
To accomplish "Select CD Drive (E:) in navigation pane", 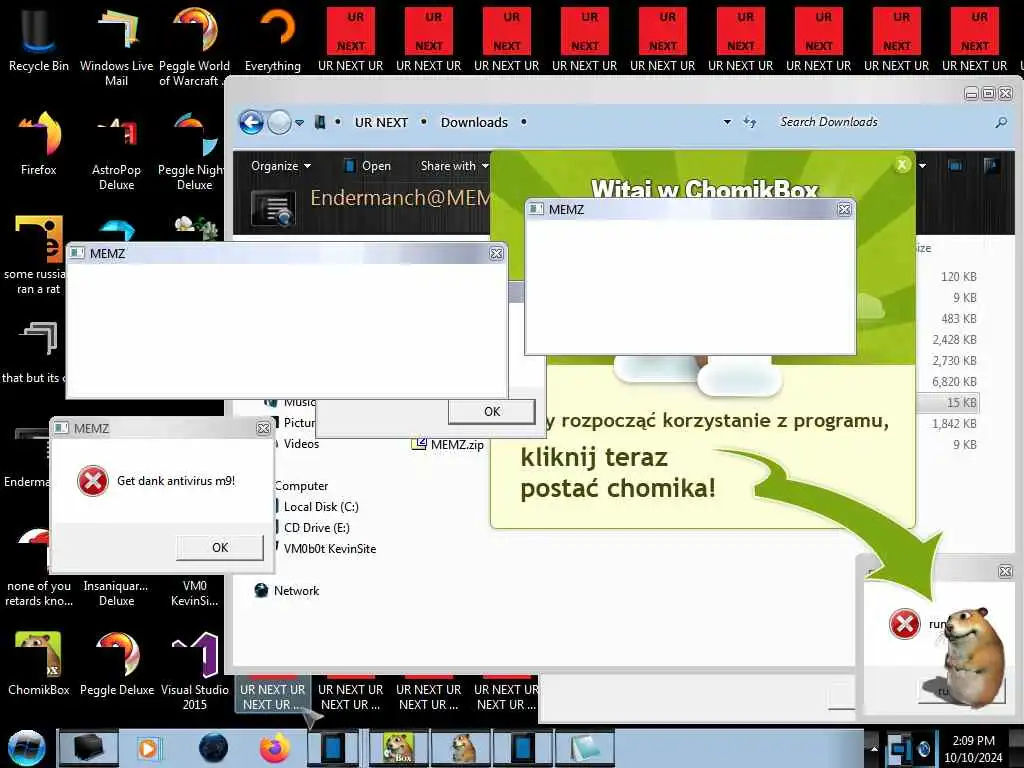I will (x=317, y=528).
